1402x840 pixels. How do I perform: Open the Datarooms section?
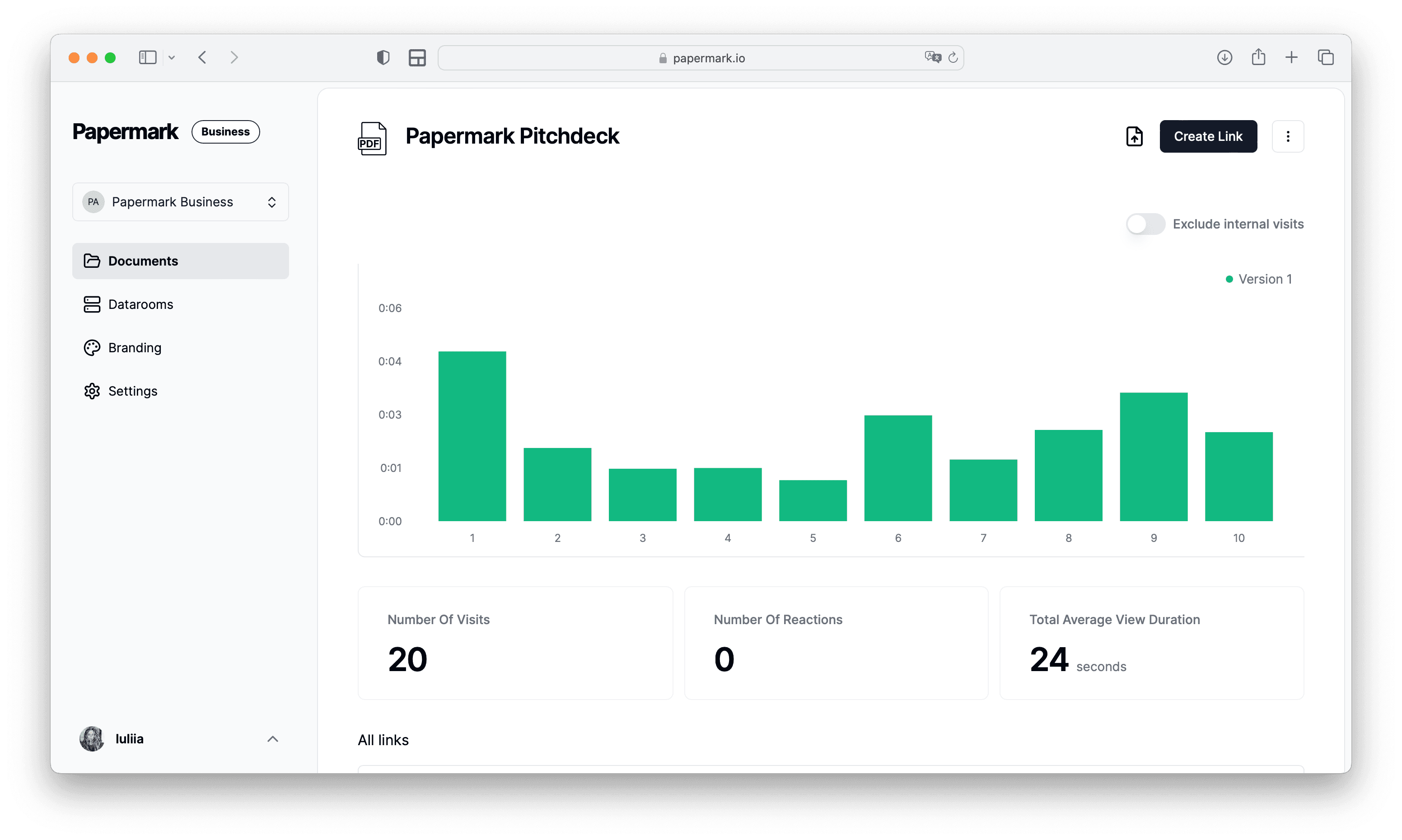coord(141,304)
